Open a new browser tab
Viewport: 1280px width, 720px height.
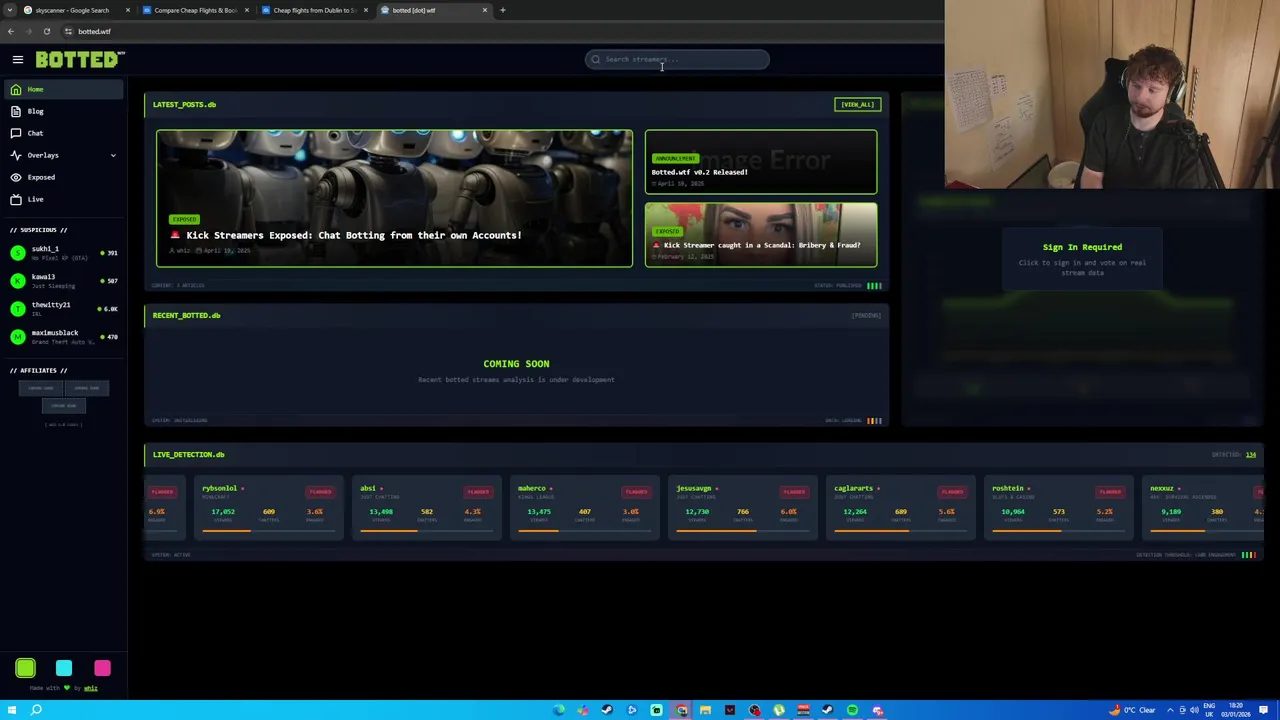coord(503,10)
